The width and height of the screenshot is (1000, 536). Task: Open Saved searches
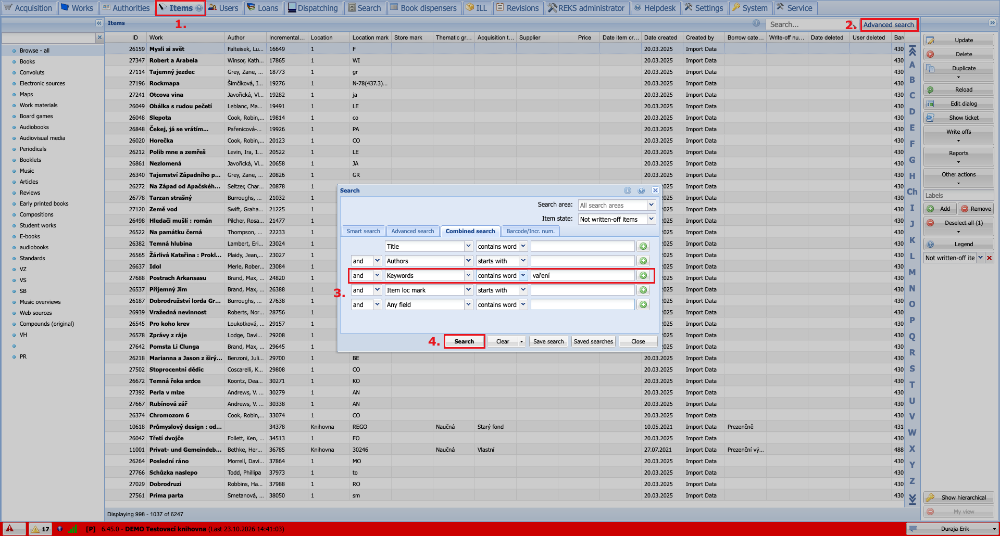point(593,341)
